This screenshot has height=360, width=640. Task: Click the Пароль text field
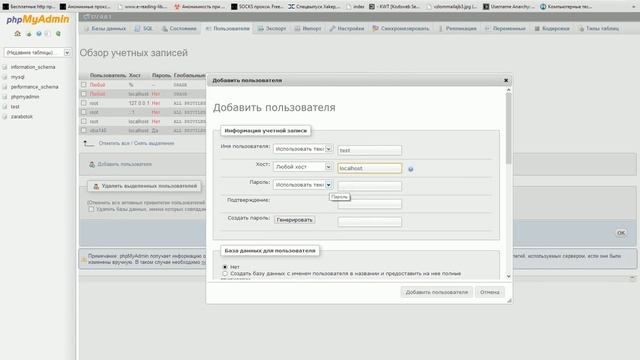pyautogui.click(x=369, y=186)
